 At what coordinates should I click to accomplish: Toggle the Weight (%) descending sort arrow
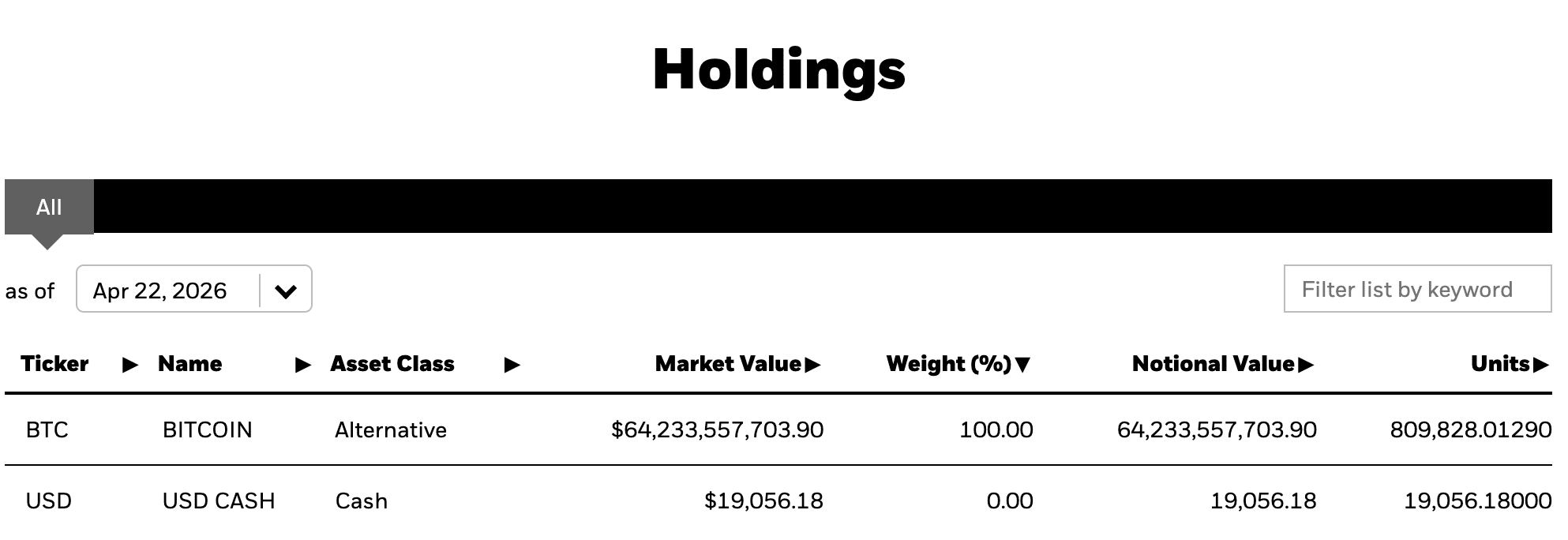[1022, 365]
